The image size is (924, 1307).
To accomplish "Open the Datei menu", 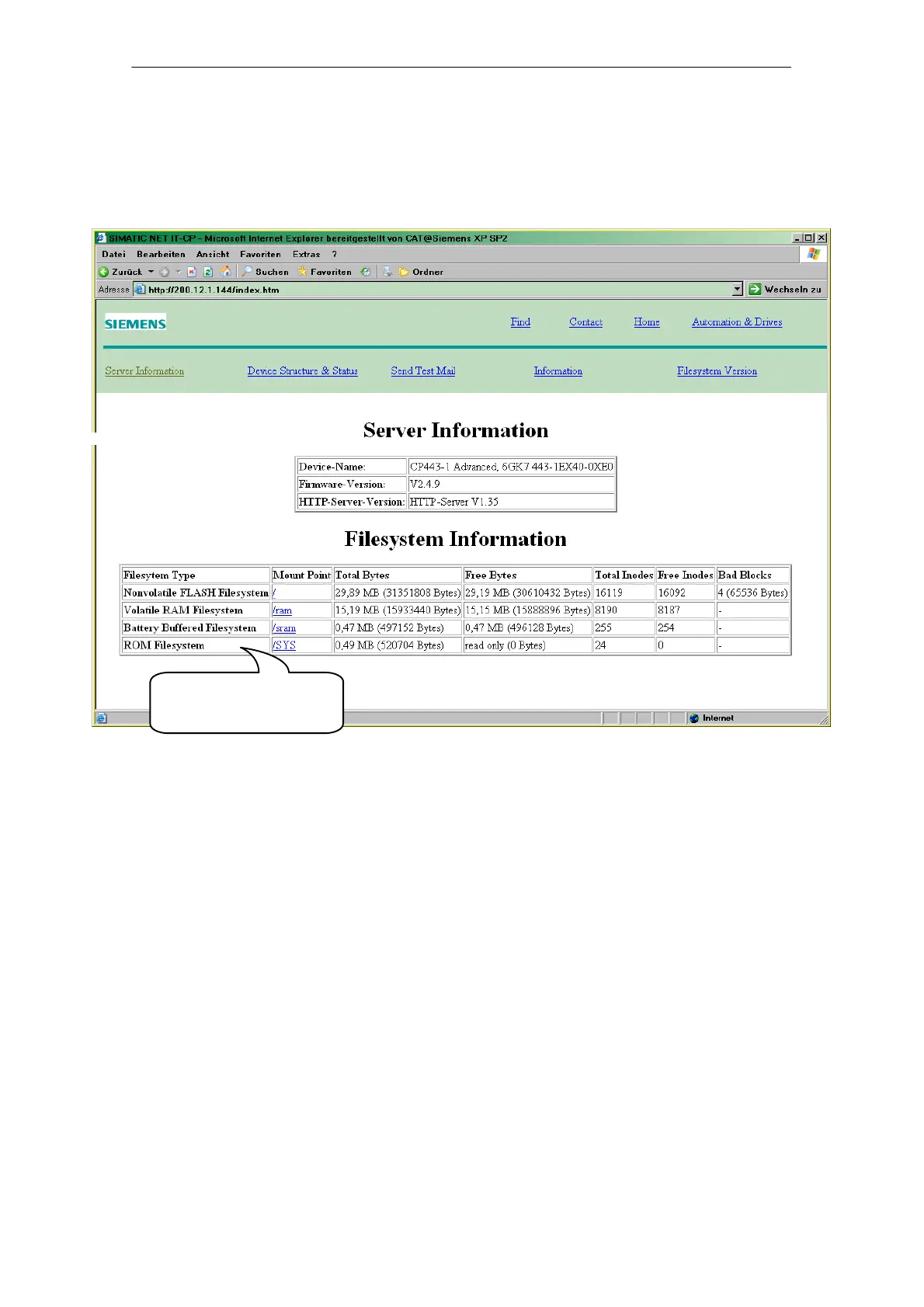I will point(113,254).
